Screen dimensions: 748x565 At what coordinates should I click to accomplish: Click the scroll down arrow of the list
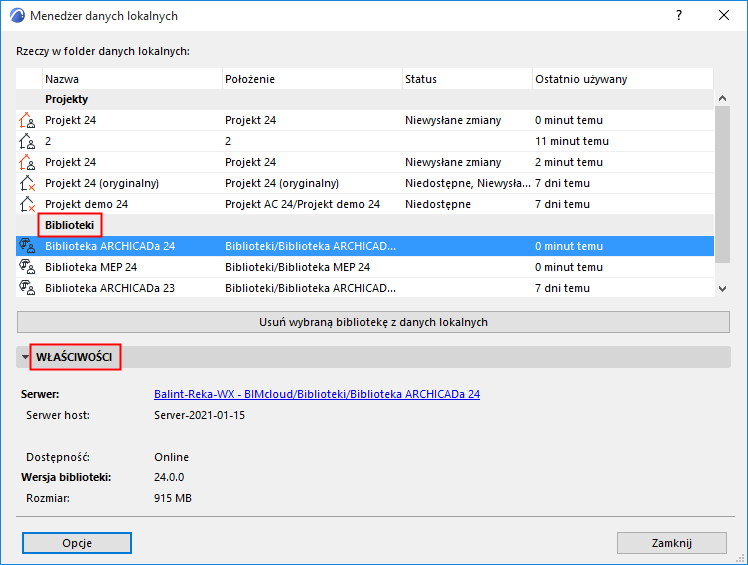(x=723, y=289)
